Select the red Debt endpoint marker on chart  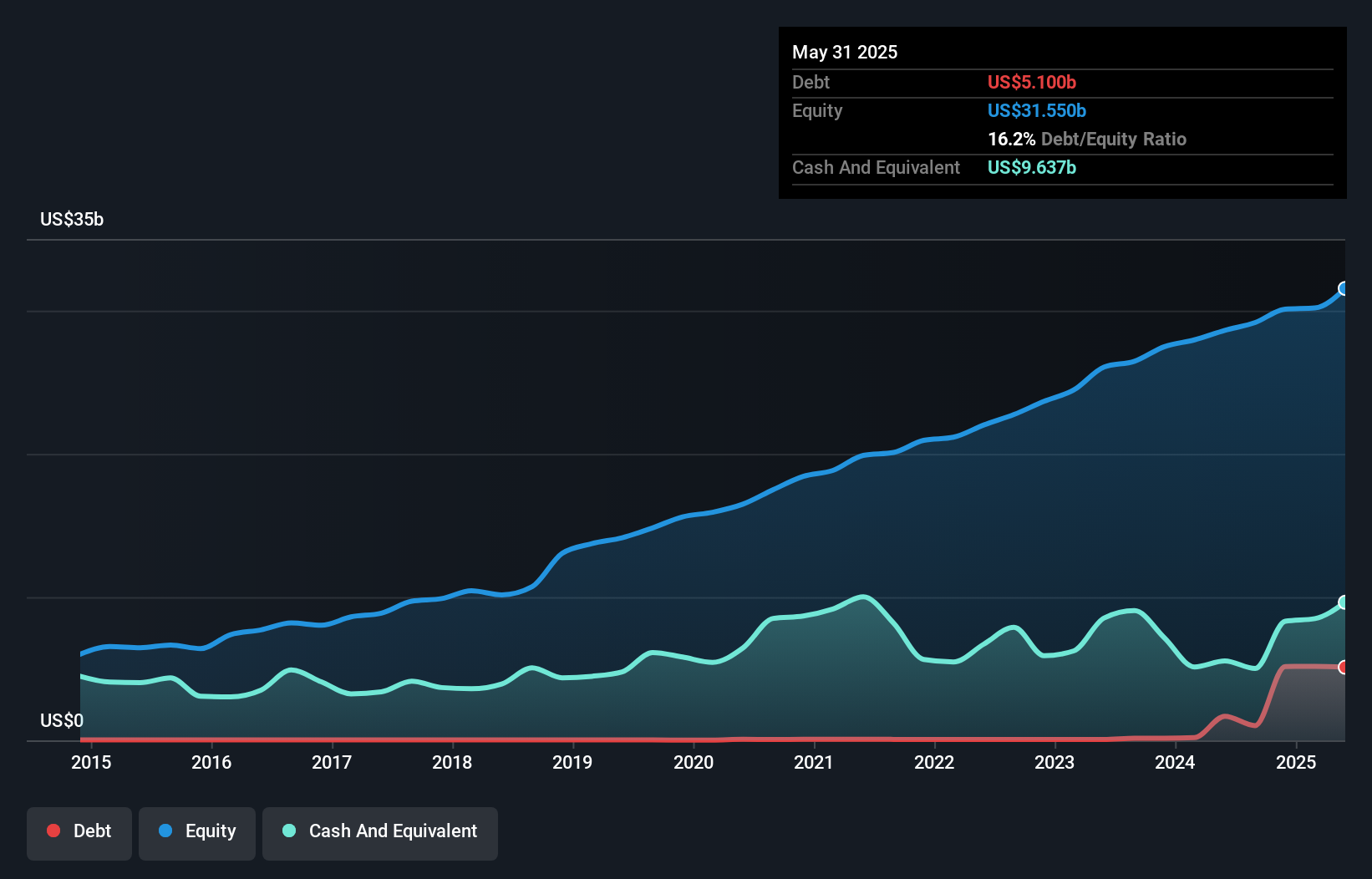pos(1344,667)
